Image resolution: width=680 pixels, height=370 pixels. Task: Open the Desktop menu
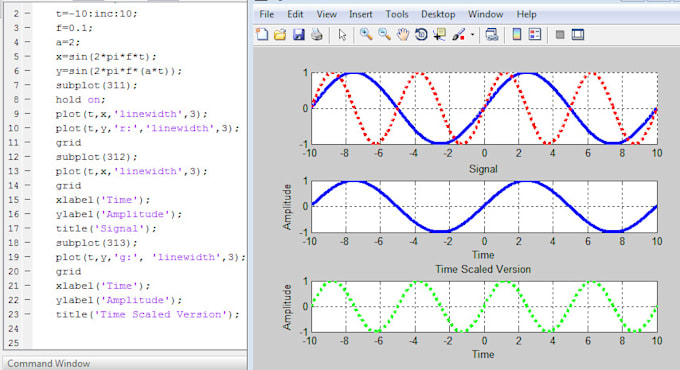point(438,14)
